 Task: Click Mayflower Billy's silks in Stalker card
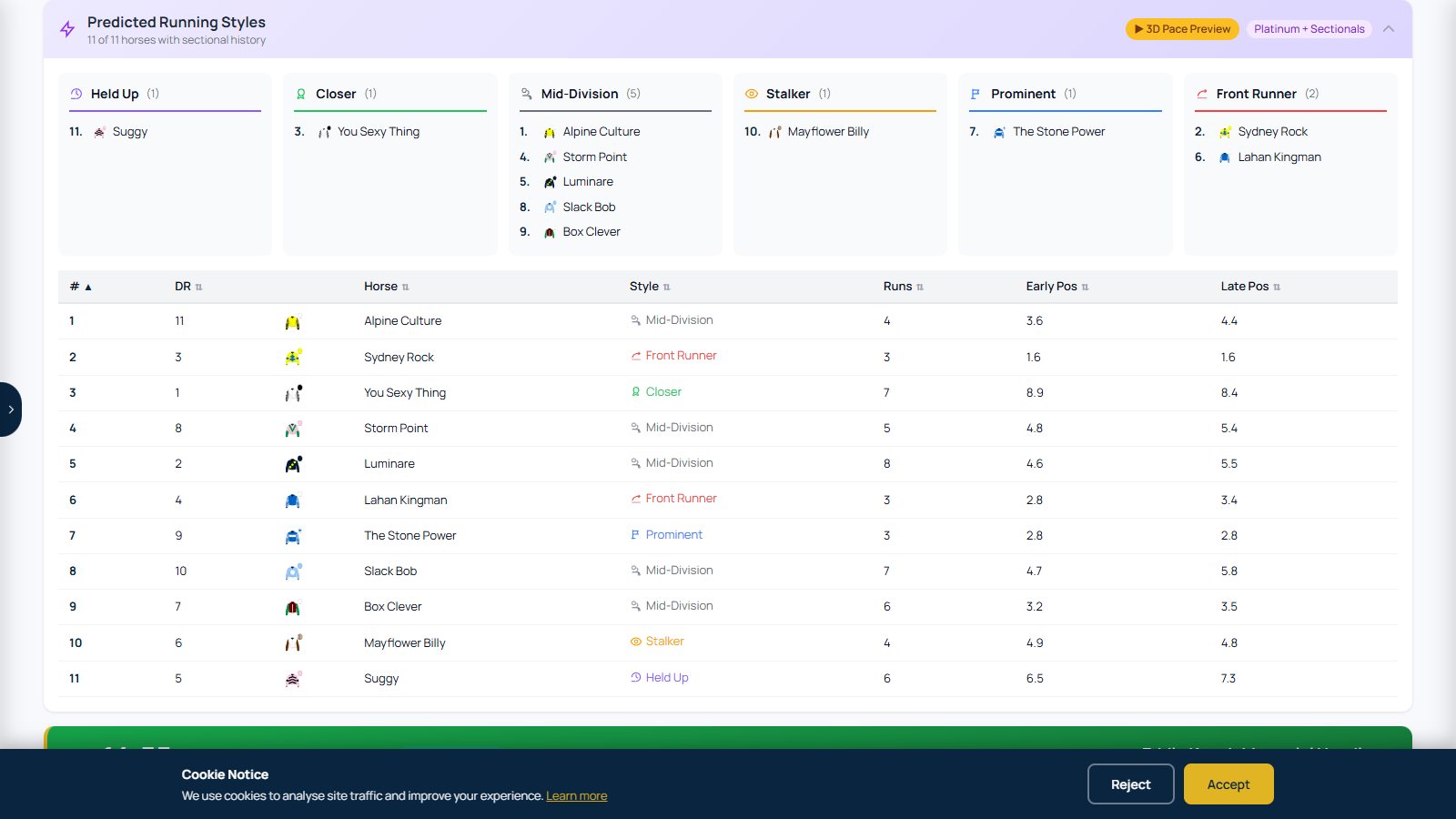[x=774, y=132]
